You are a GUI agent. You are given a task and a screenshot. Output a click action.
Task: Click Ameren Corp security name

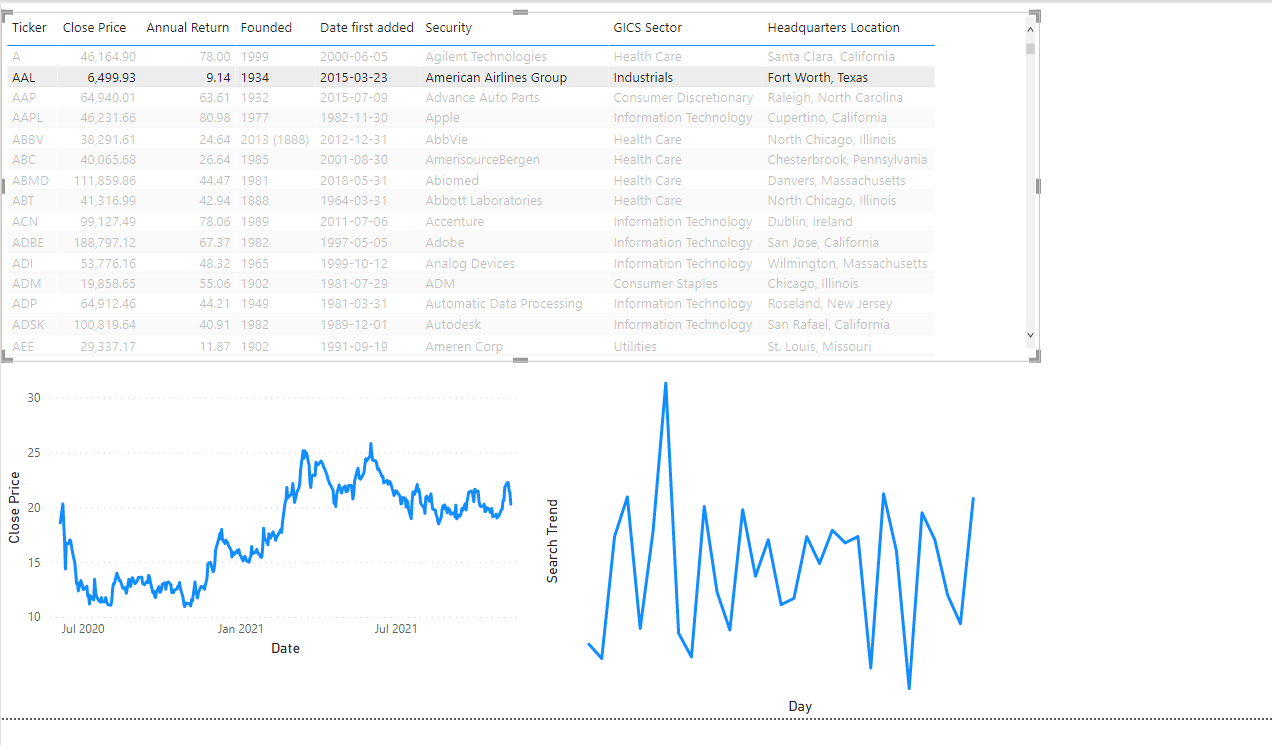[464, 347]
